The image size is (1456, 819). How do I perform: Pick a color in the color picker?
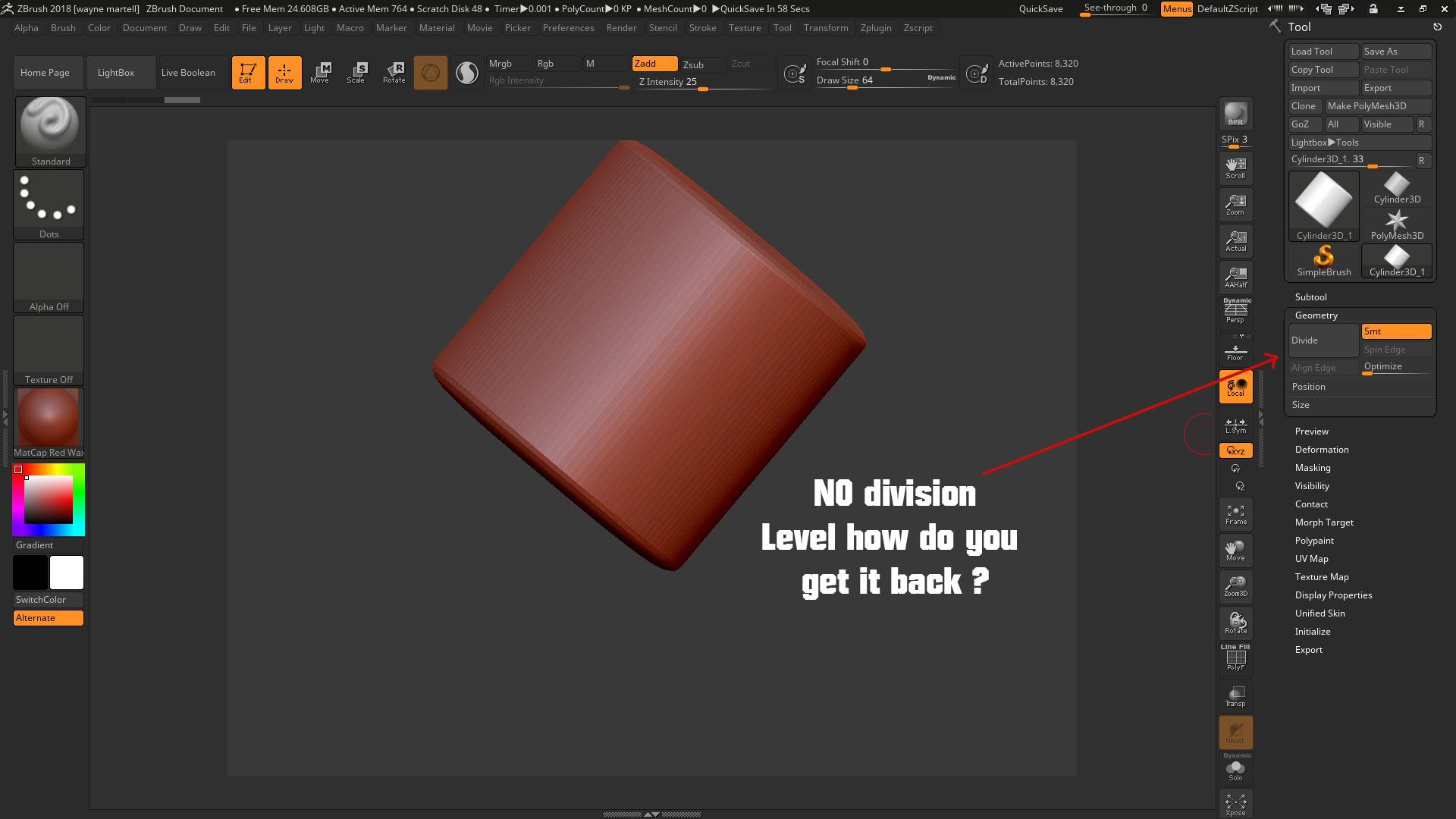point(49,500)
